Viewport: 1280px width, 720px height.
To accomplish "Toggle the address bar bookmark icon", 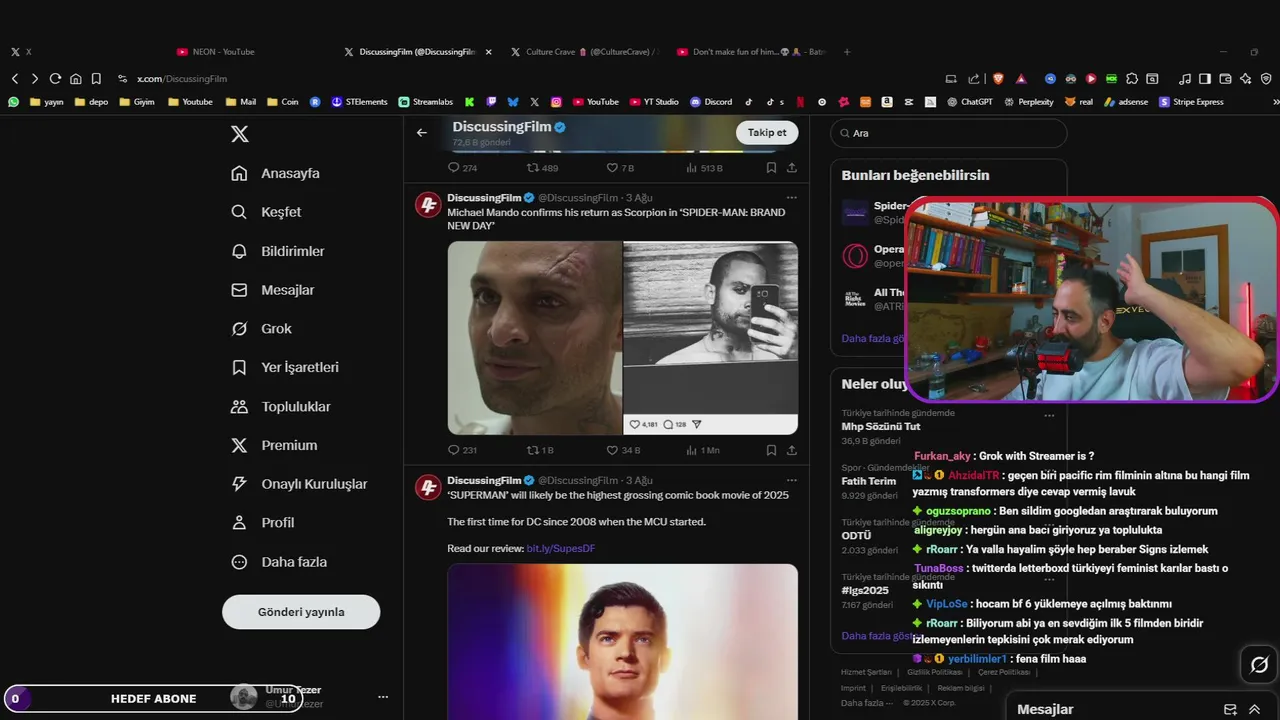I will pyautogui.click(x=96, y=78).
